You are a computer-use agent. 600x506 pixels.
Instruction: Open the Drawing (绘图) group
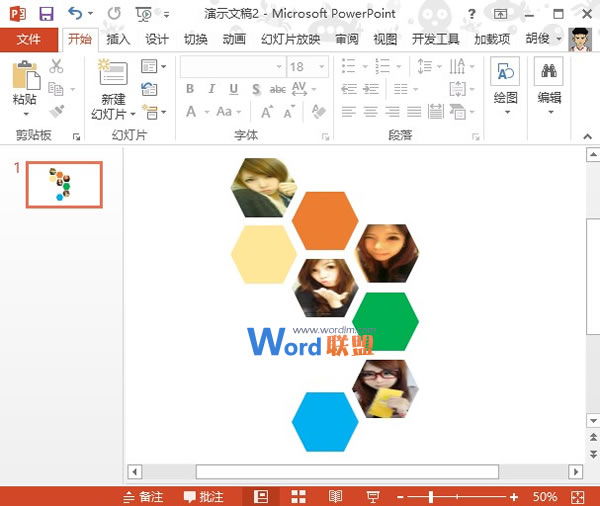tap(505, 85)
